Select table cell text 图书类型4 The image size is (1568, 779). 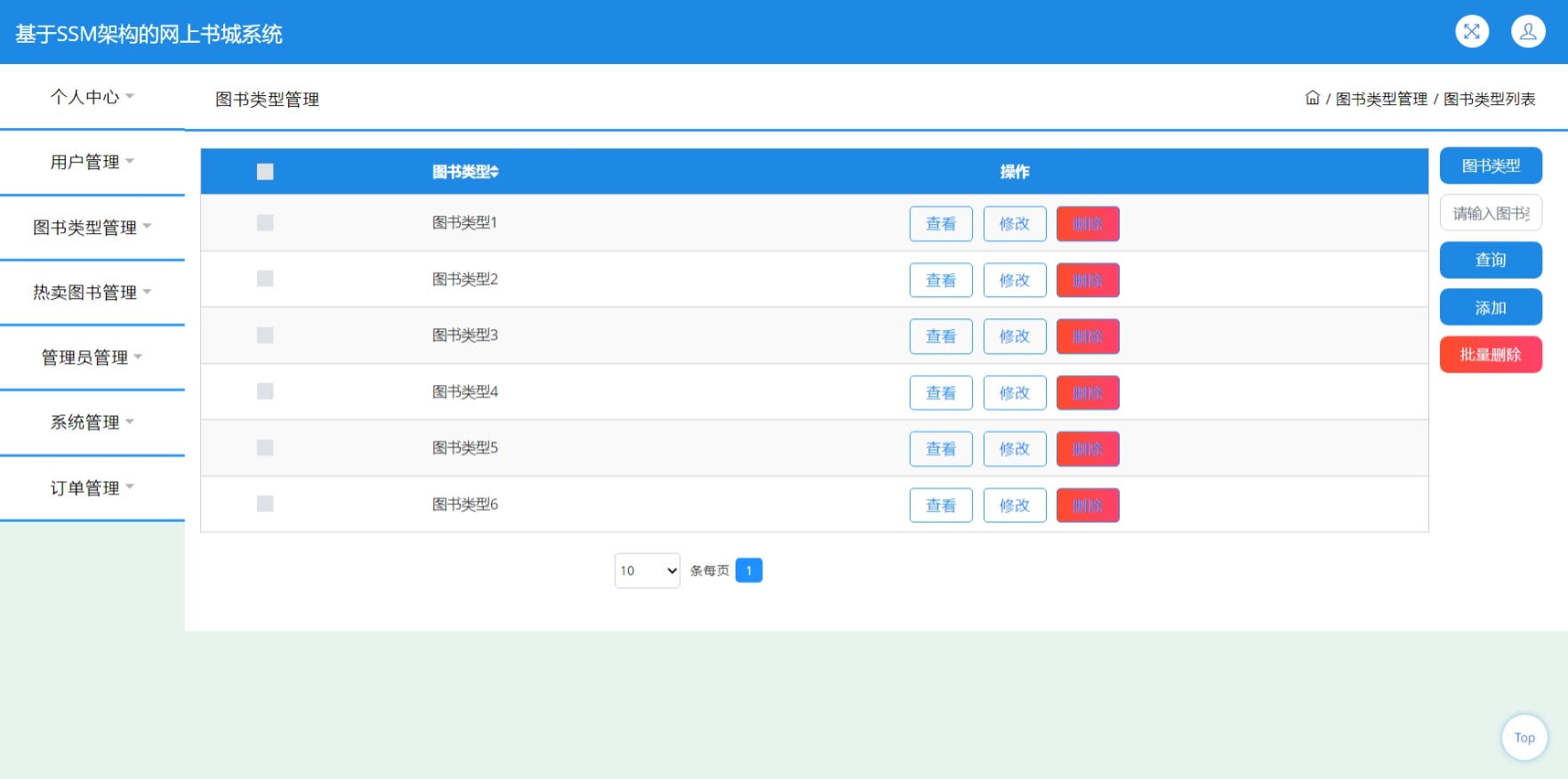tap(465, 391)
